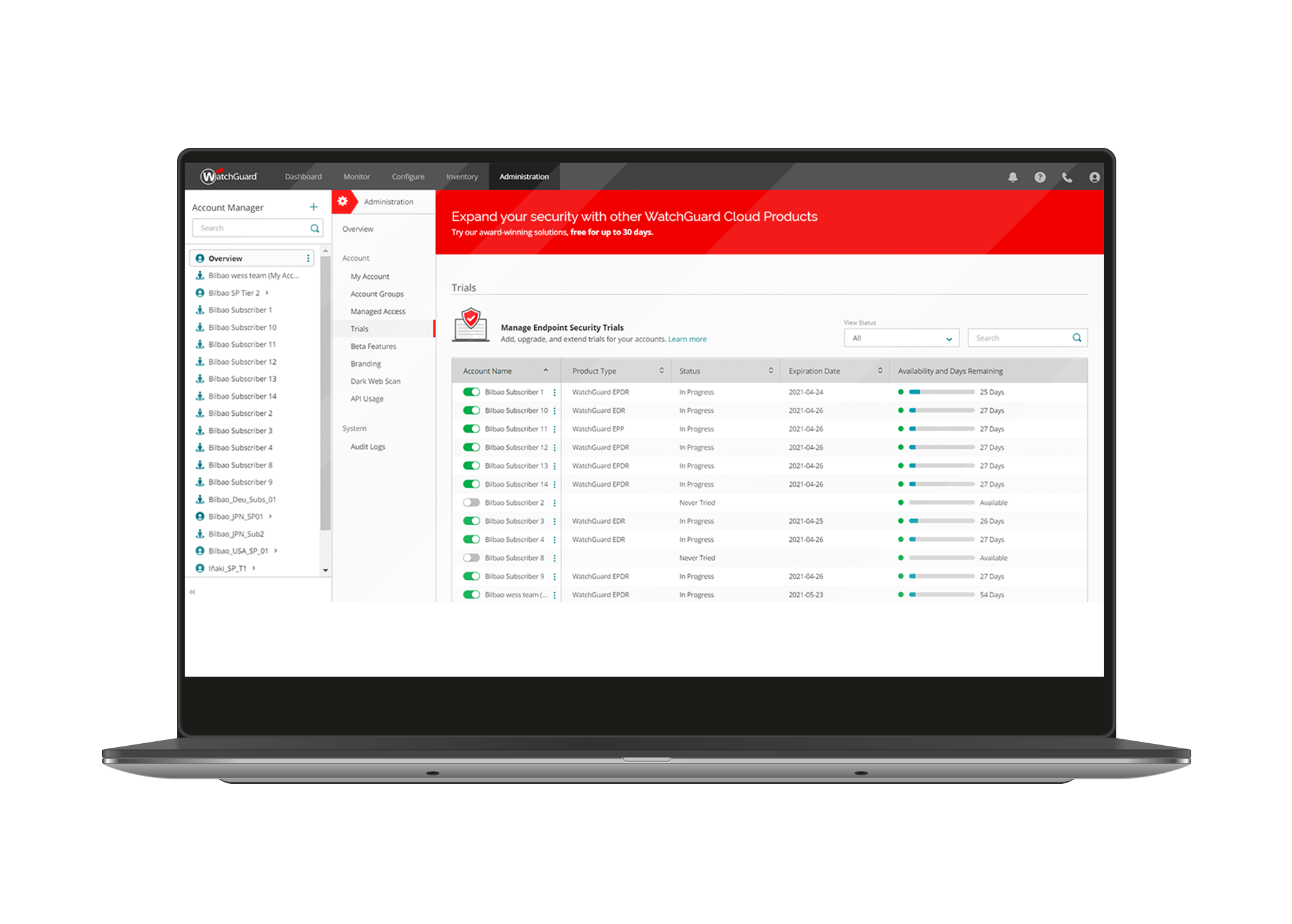Open the user profile icon

pyautogui.click(x=1094, y=177)
